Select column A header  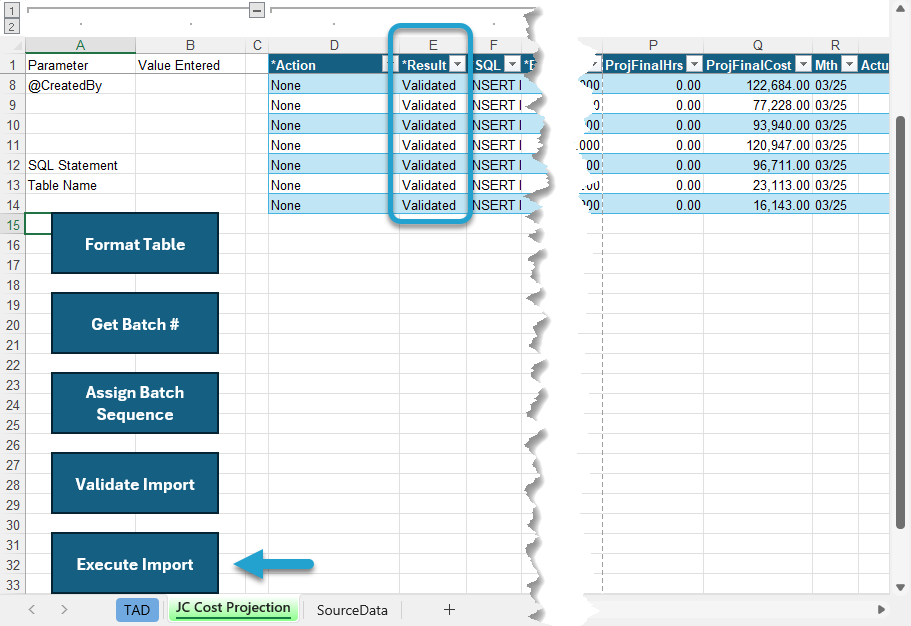[x=80, y=45]
